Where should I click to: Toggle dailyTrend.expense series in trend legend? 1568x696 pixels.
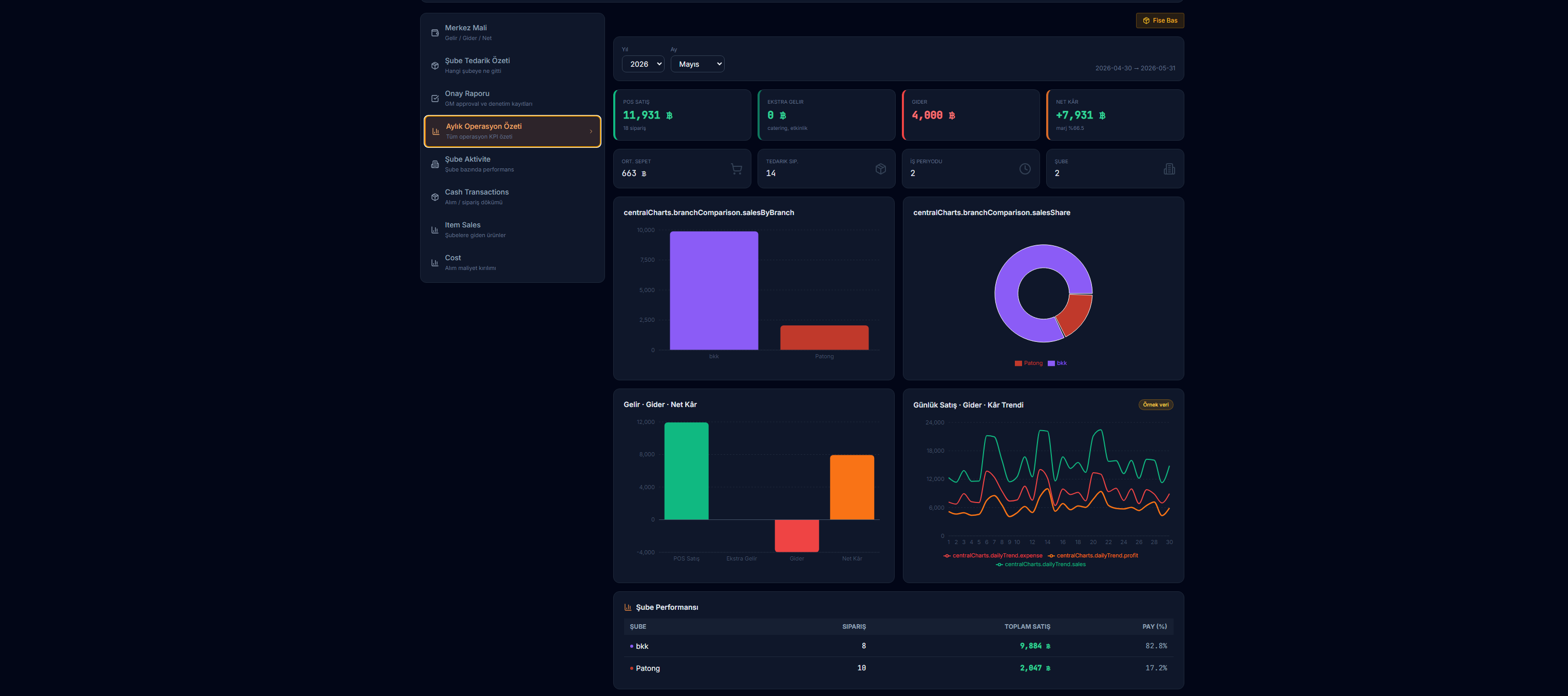(993, 555)
